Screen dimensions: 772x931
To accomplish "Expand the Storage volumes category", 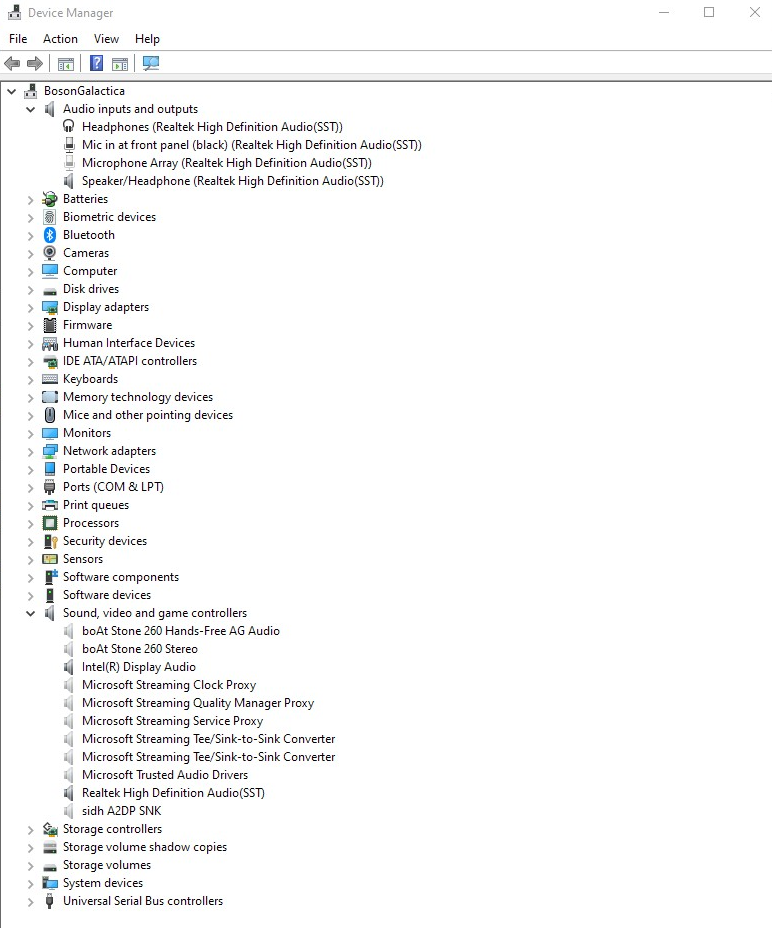I will (x=30, y=866).
